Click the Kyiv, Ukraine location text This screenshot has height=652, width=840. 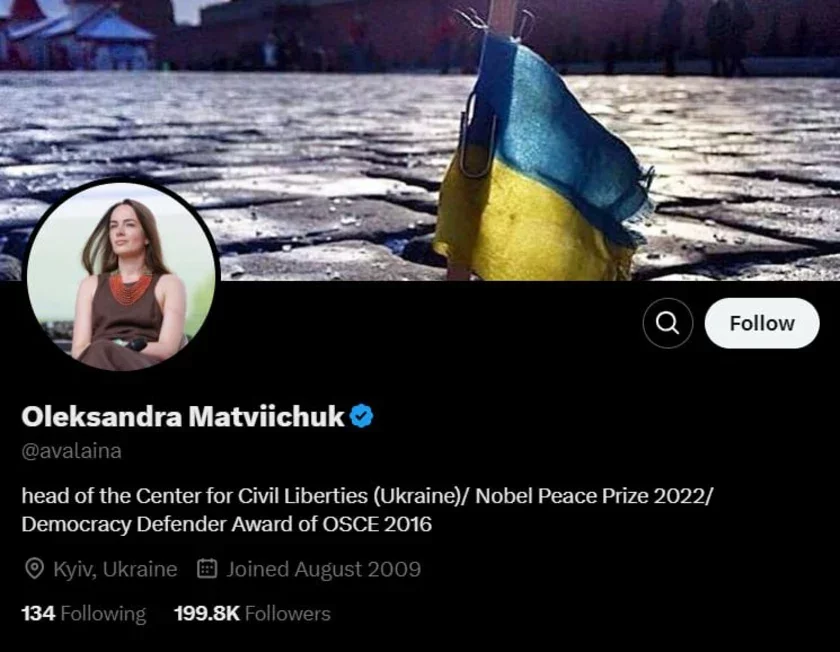(115, 569)
